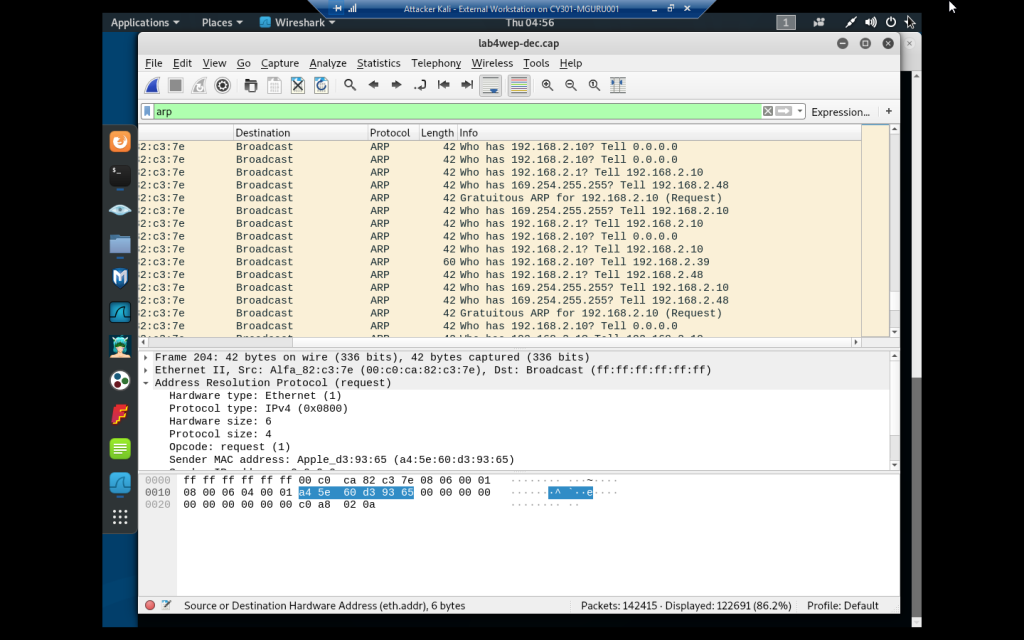Launch Faraday red F icon in dock
Screen dimensions: 1024x640
(120, 414)
